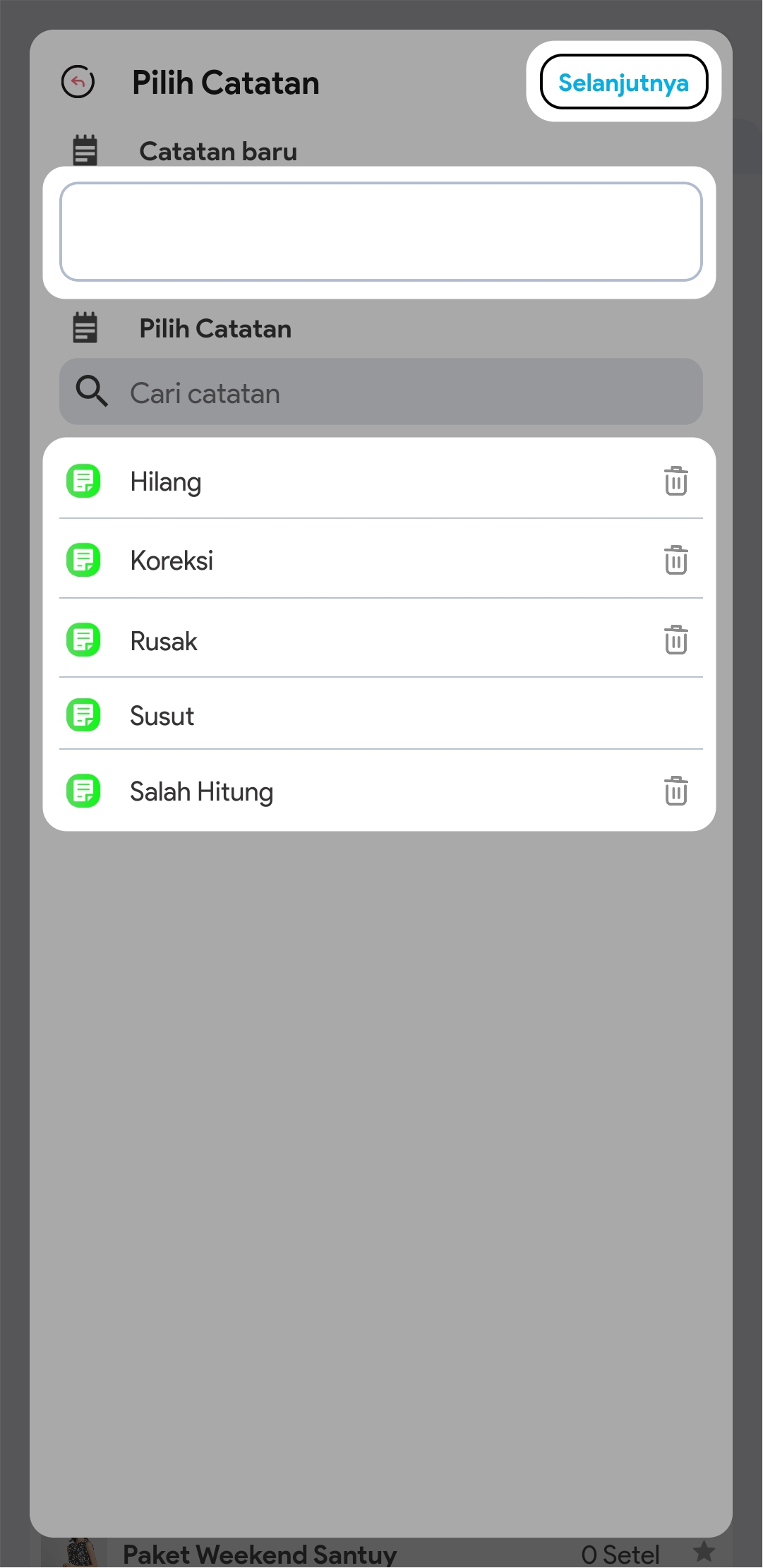Viewport: 763px width, 1568px height.
Task: Delete the Rusak note
Action: point(675,640)
